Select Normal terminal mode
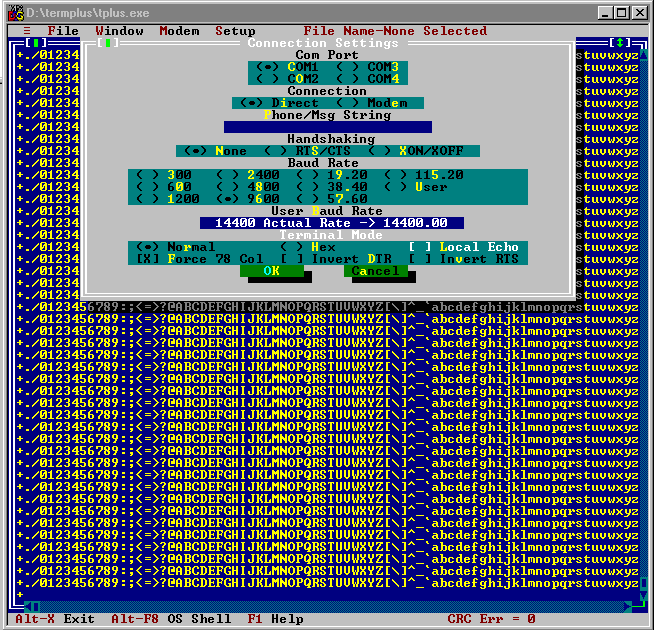 [x=176, y=247]
